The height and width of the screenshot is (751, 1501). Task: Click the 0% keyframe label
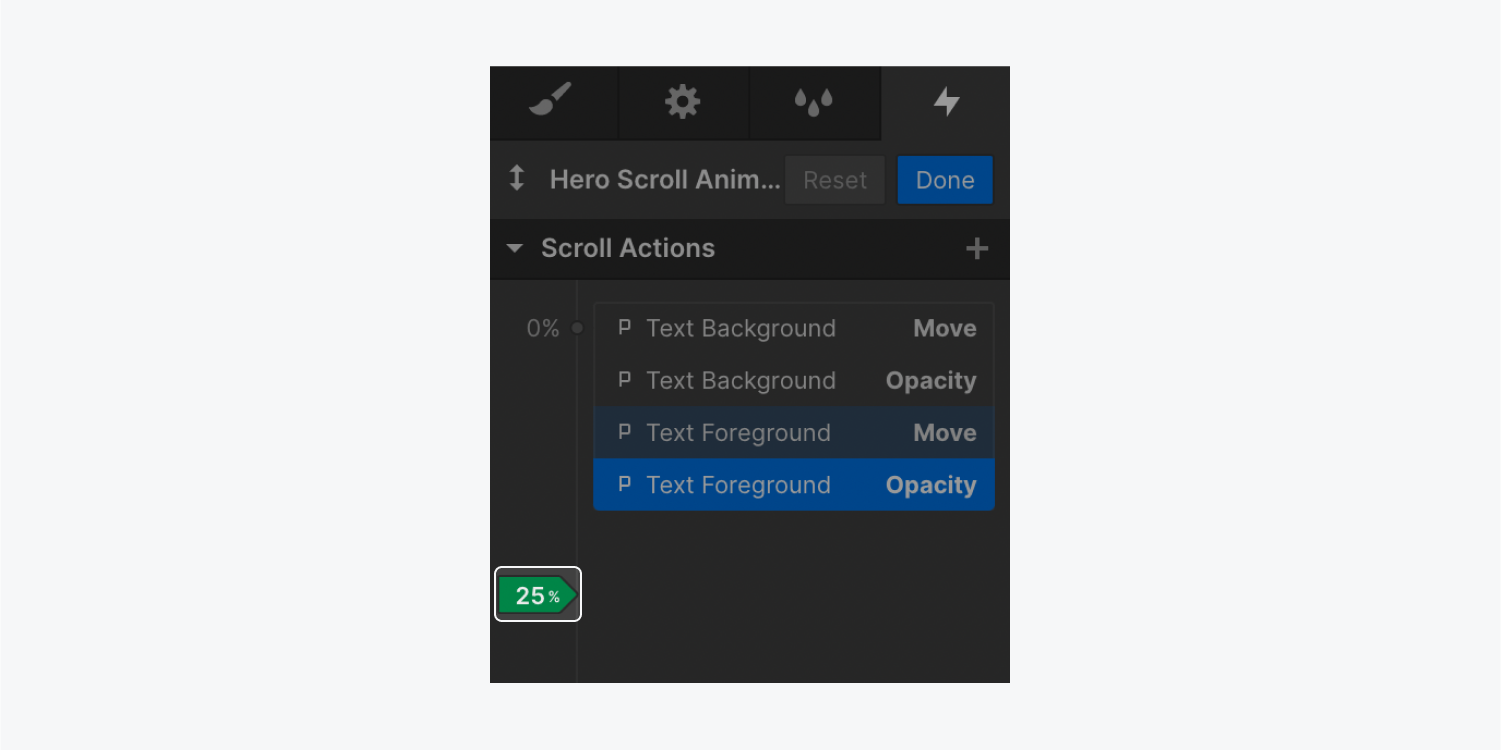(543, 329)
